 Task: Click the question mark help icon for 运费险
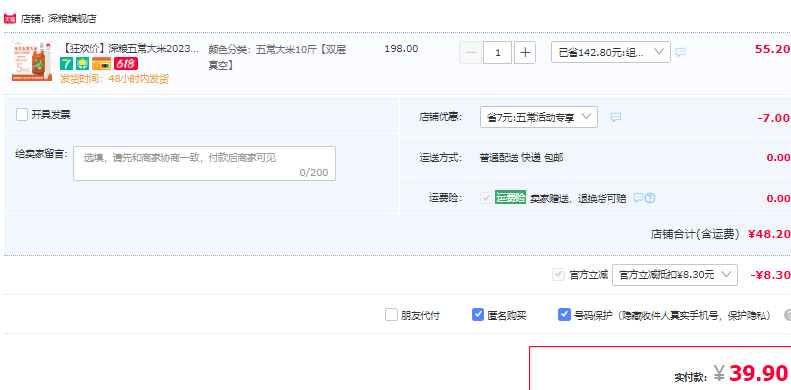tap(650, 198)
